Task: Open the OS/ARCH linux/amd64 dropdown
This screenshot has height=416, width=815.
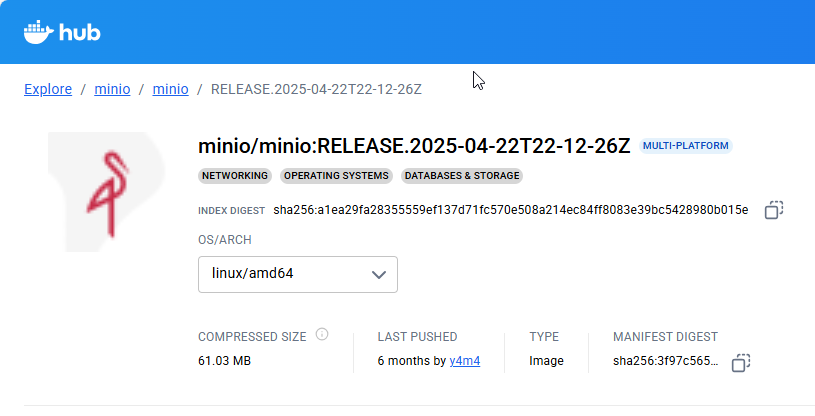Action: 298,274
